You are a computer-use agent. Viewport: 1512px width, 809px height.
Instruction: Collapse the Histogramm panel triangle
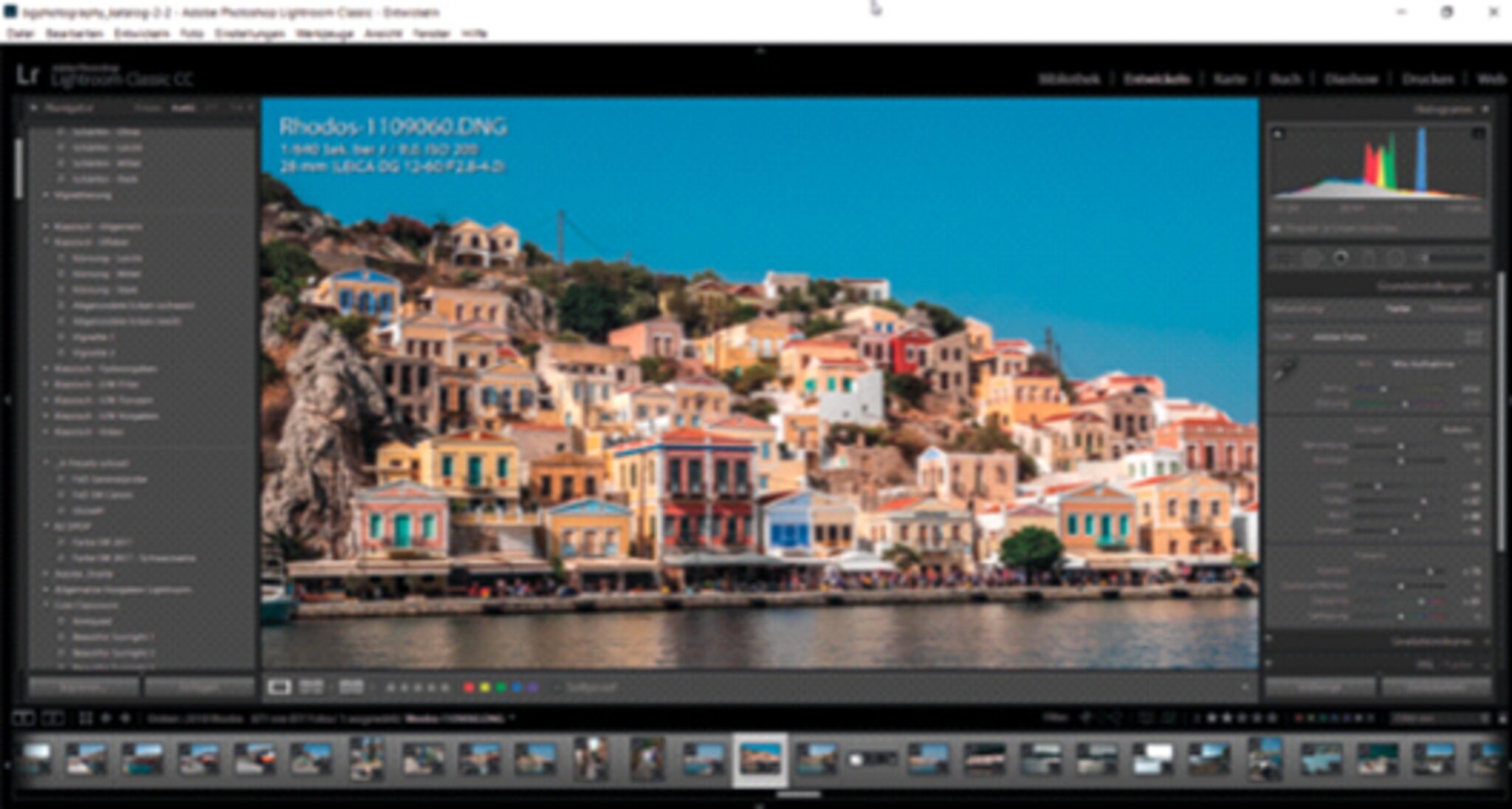pos(1485,109)
